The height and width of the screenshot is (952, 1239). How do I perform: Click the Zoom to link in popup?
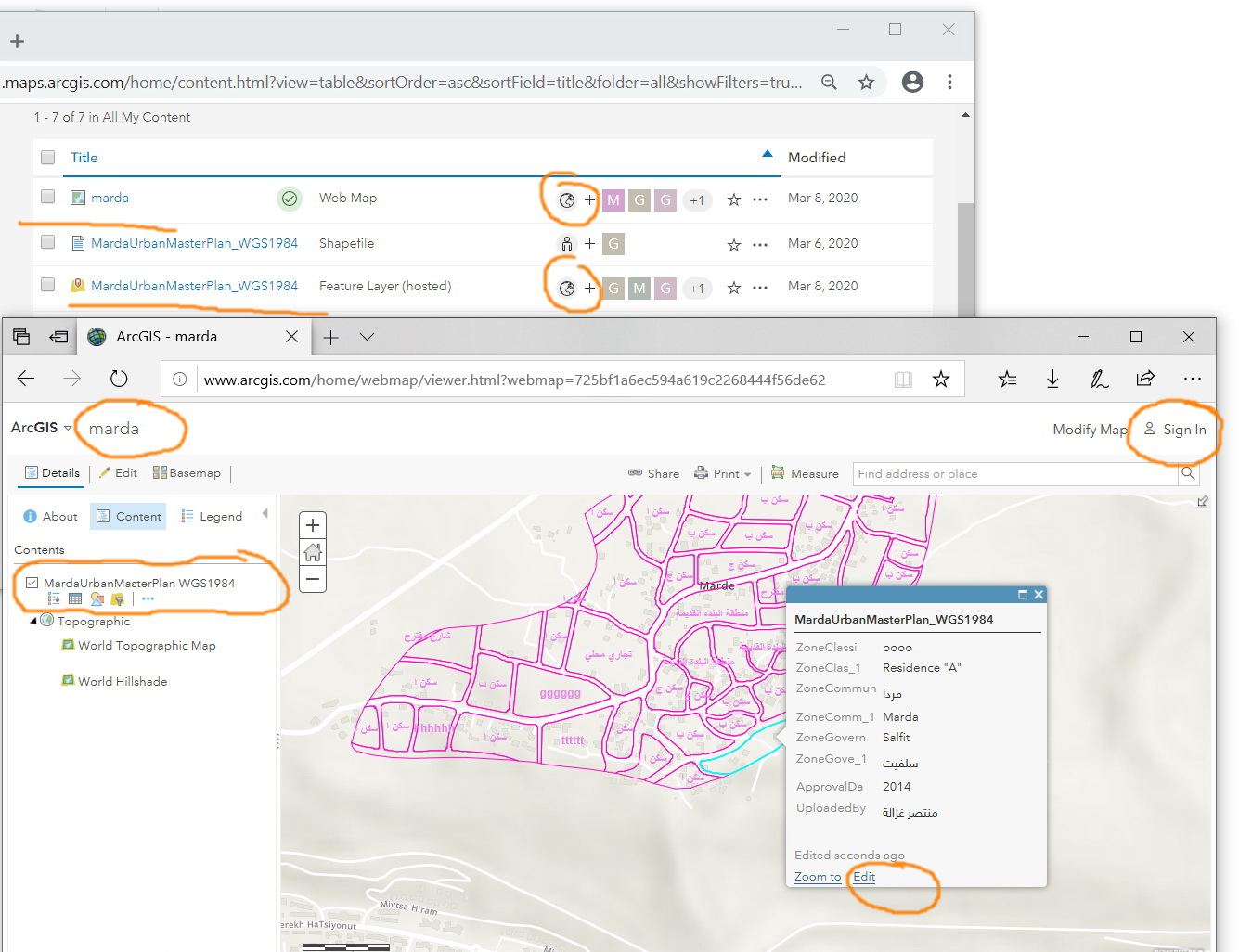(x=818, y=877)
